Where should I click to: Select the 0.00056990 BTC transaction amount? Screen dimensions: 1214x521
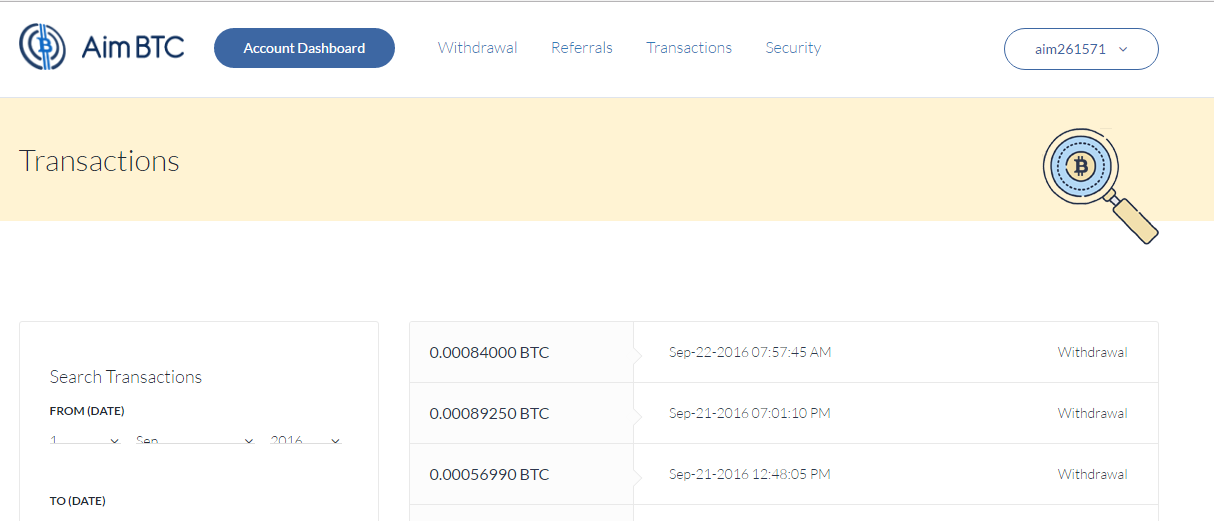[489, 474]
